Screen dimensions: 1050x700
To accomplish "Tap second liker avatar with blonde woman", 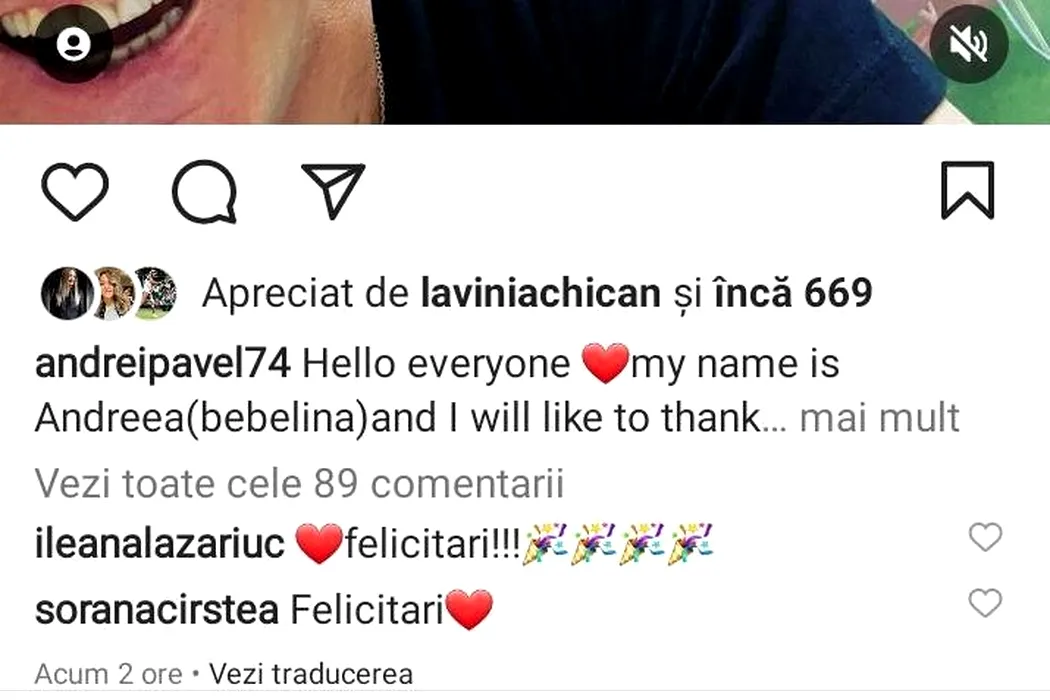I will 112,293.
